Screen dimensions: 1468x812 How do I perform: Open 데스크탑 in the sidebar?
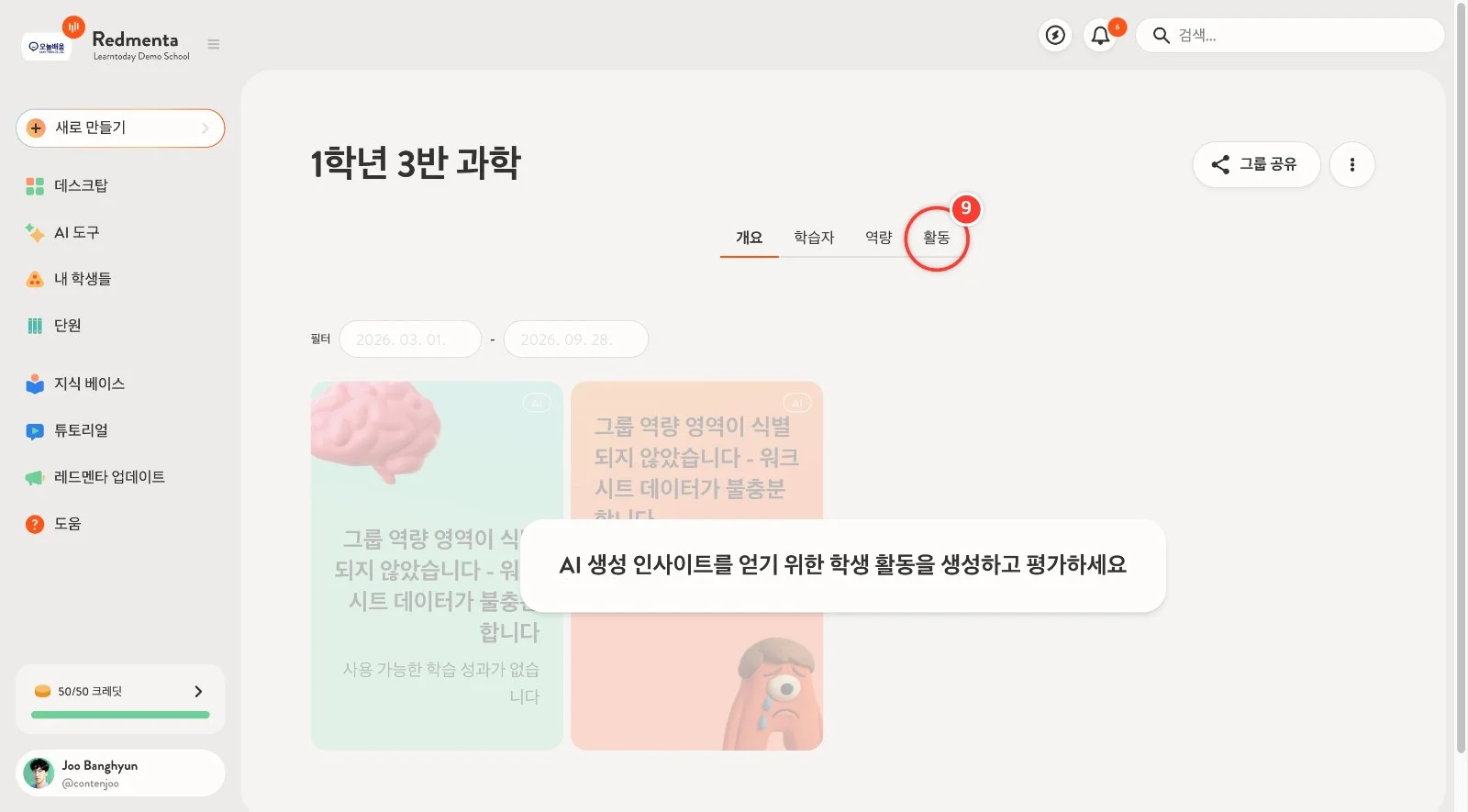pos(67,185)
